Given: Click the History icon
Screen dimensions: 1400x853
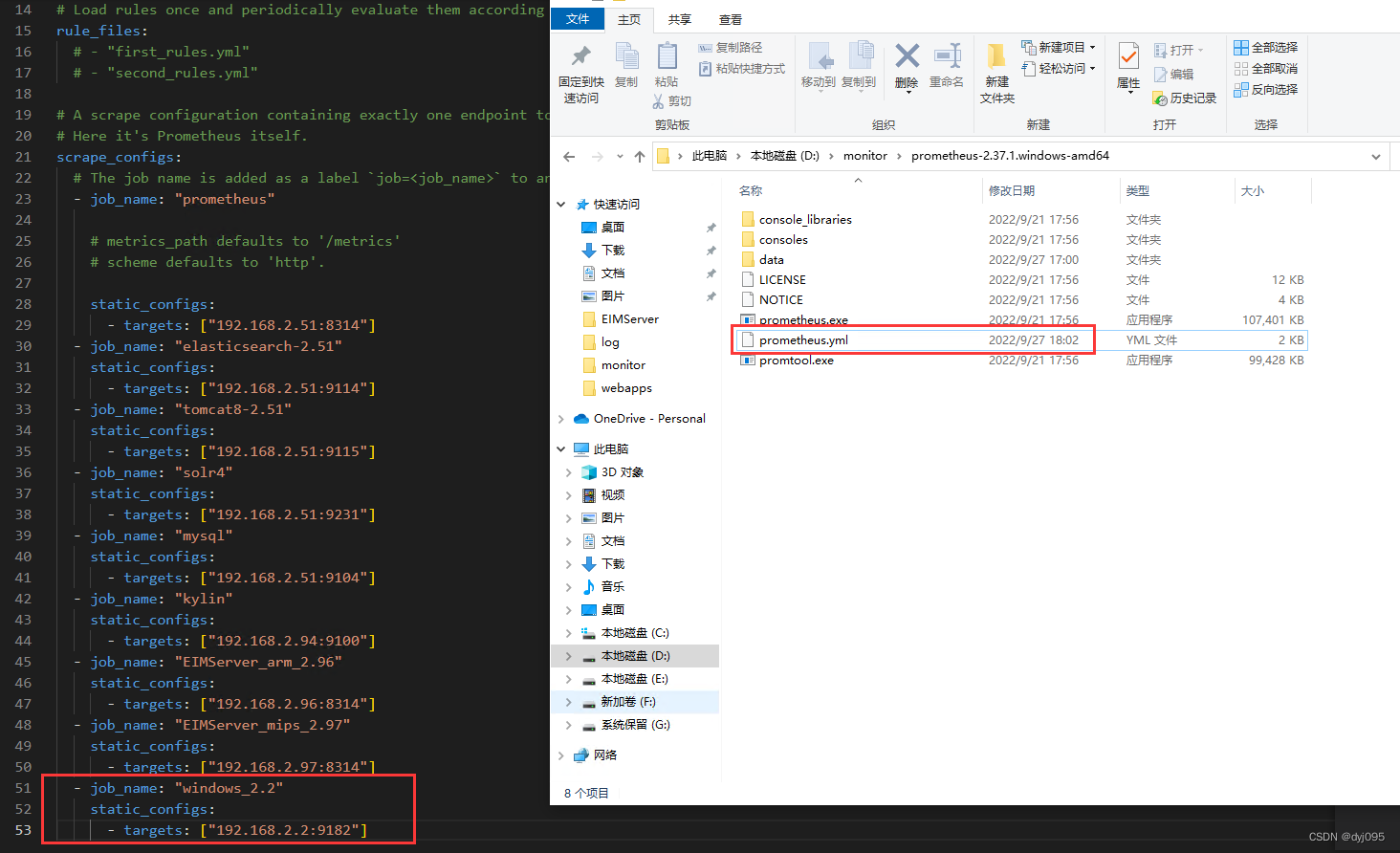Looking at the screenshot, I should 1160,98.
